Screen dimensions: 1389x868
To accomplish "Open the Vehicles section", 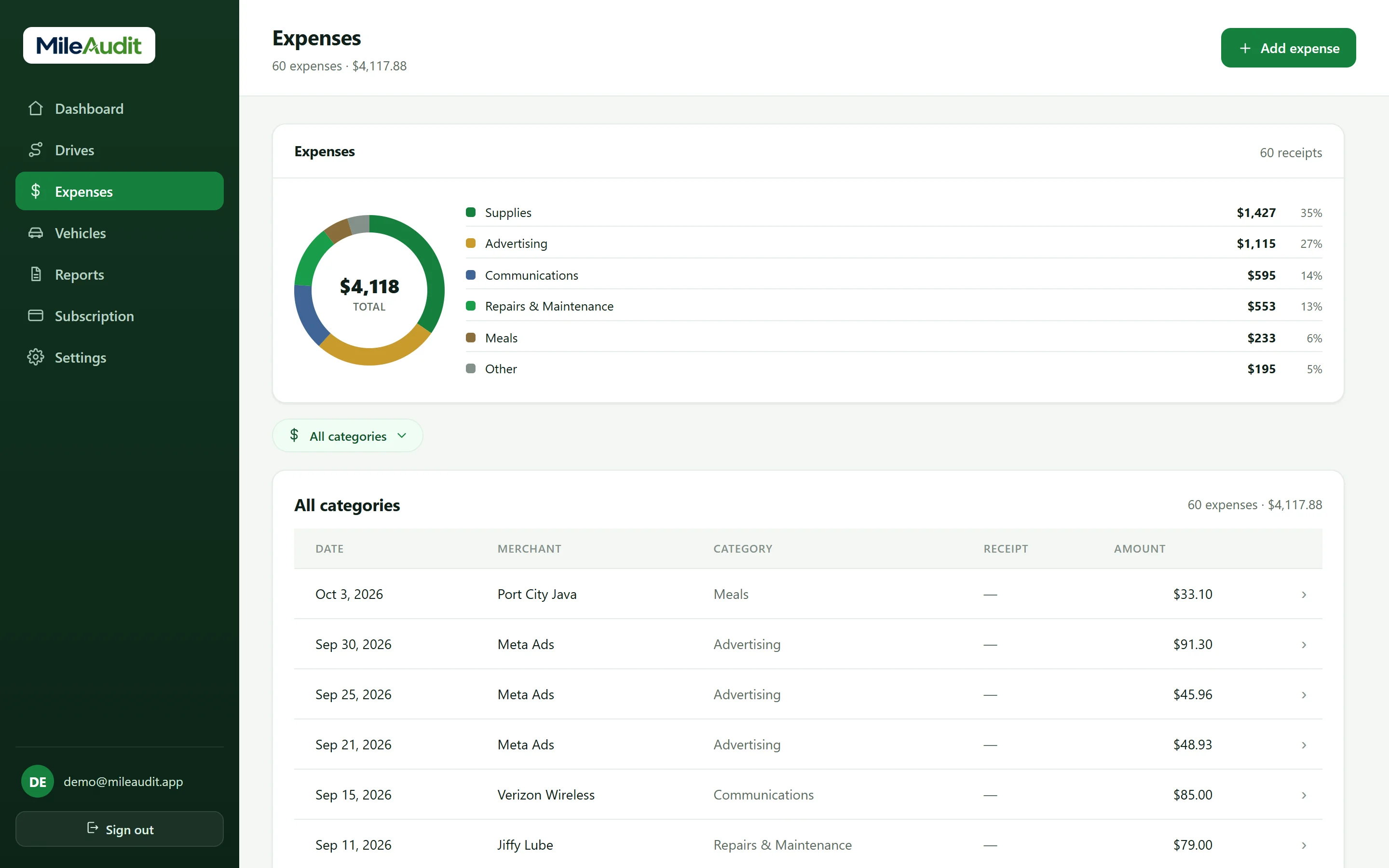I will click(x=120, y=232).
